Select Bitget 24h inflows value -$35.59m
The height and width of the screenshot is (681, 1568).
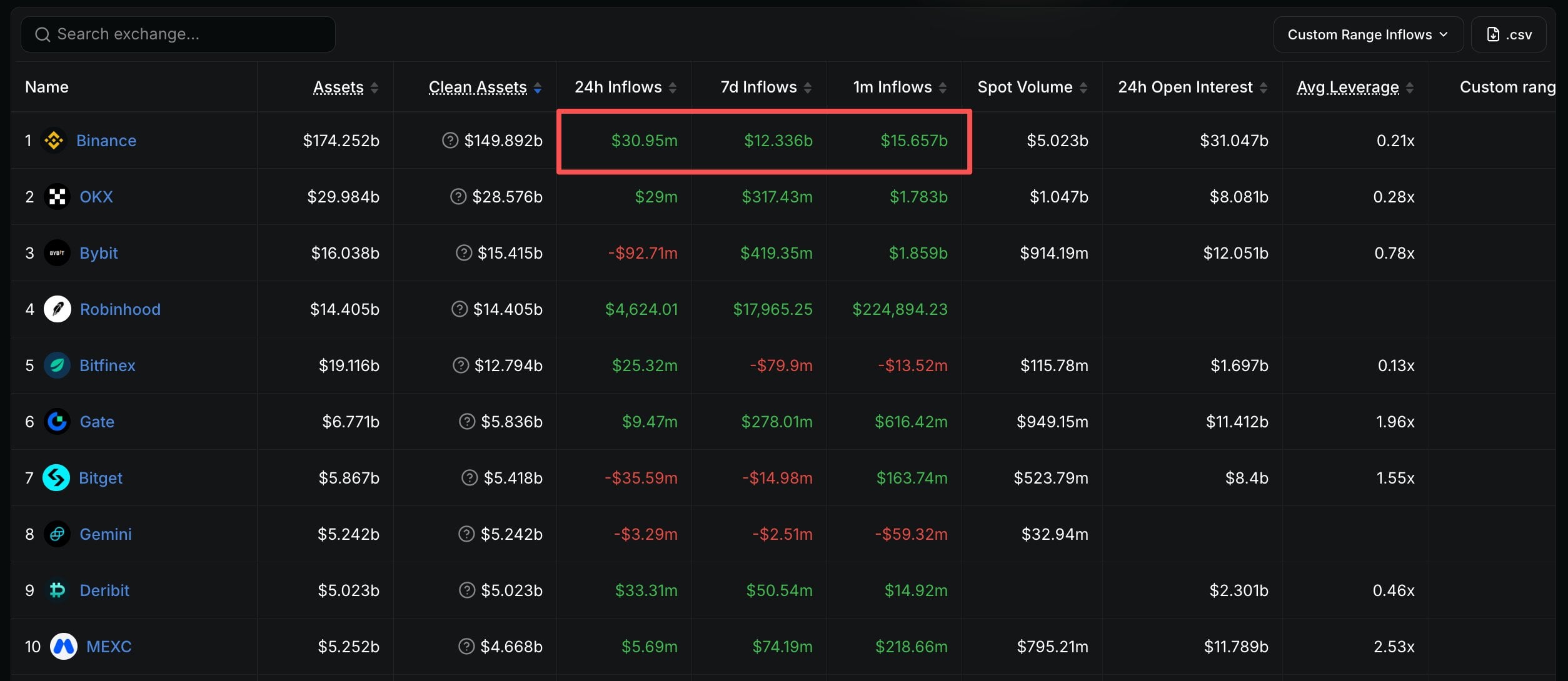[641, 478]
